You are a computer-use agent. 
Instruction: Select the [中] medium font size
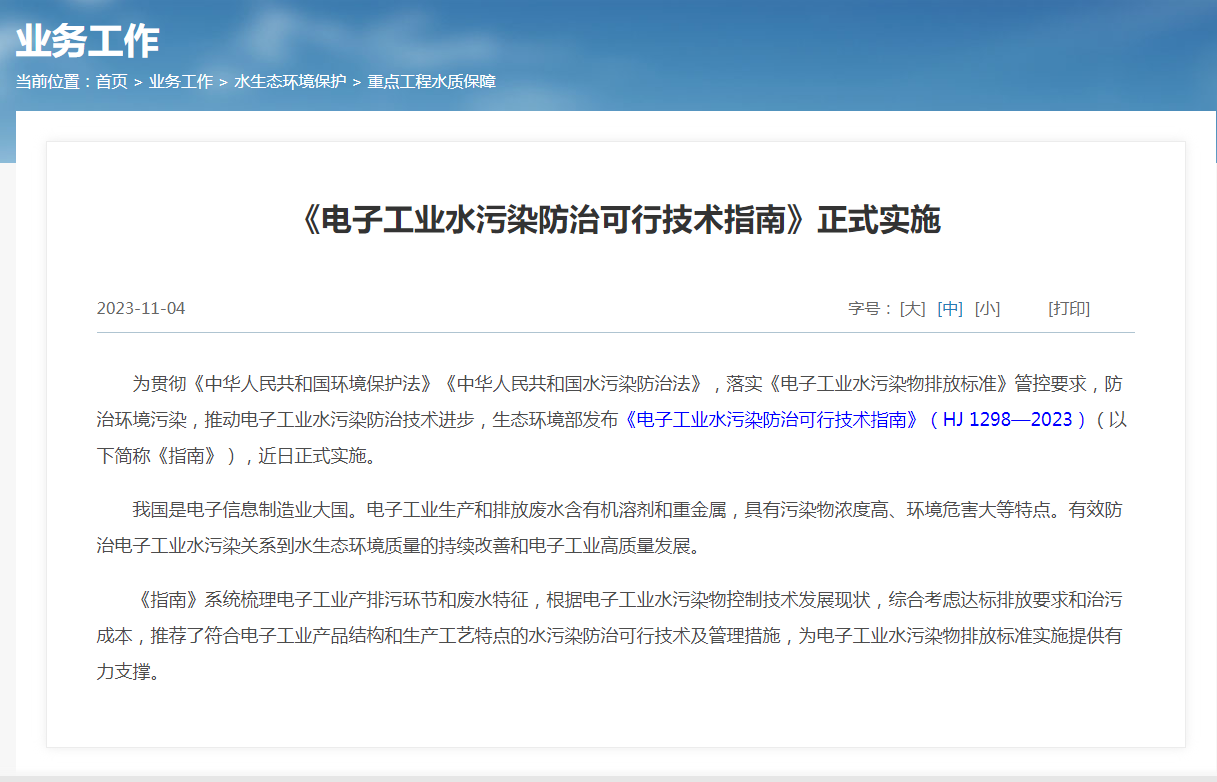click(949, 308)
